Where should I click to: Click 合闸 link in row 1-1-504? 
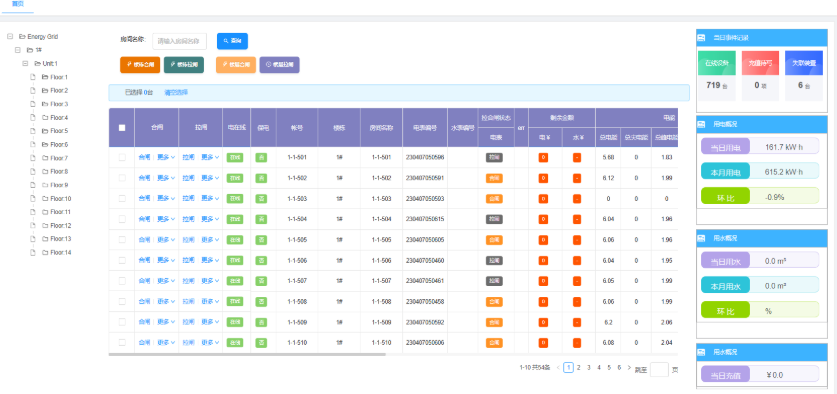(x=144, y=219)
